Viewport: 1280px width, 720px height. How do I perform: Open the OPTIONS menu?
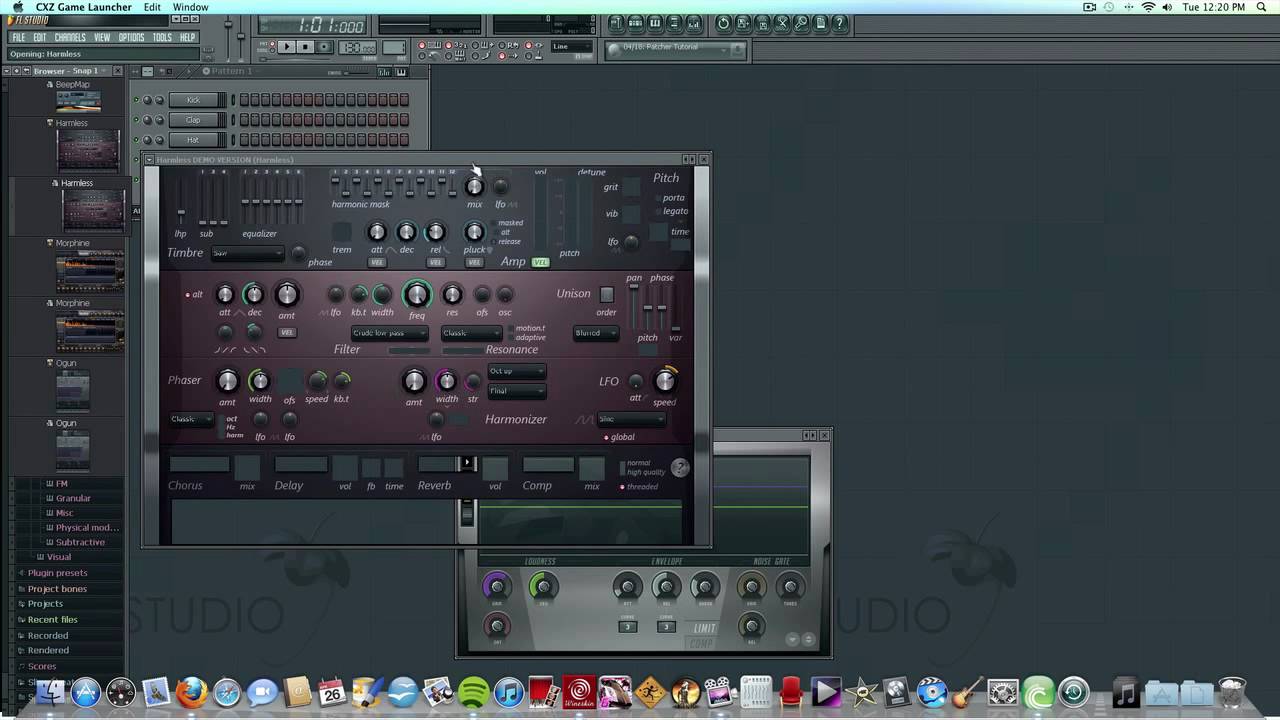[132, 37]
